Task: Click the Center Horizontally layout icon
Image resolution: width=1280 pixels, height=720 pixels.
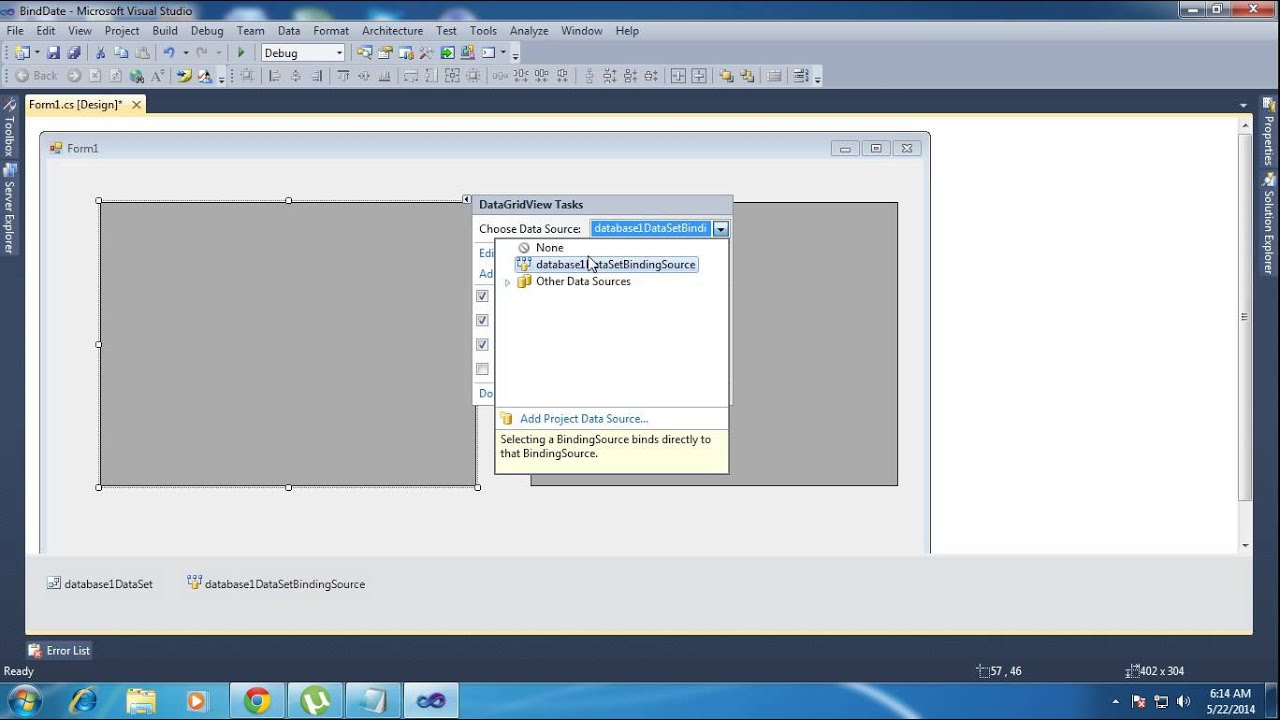Action: [x=678, y=76]
